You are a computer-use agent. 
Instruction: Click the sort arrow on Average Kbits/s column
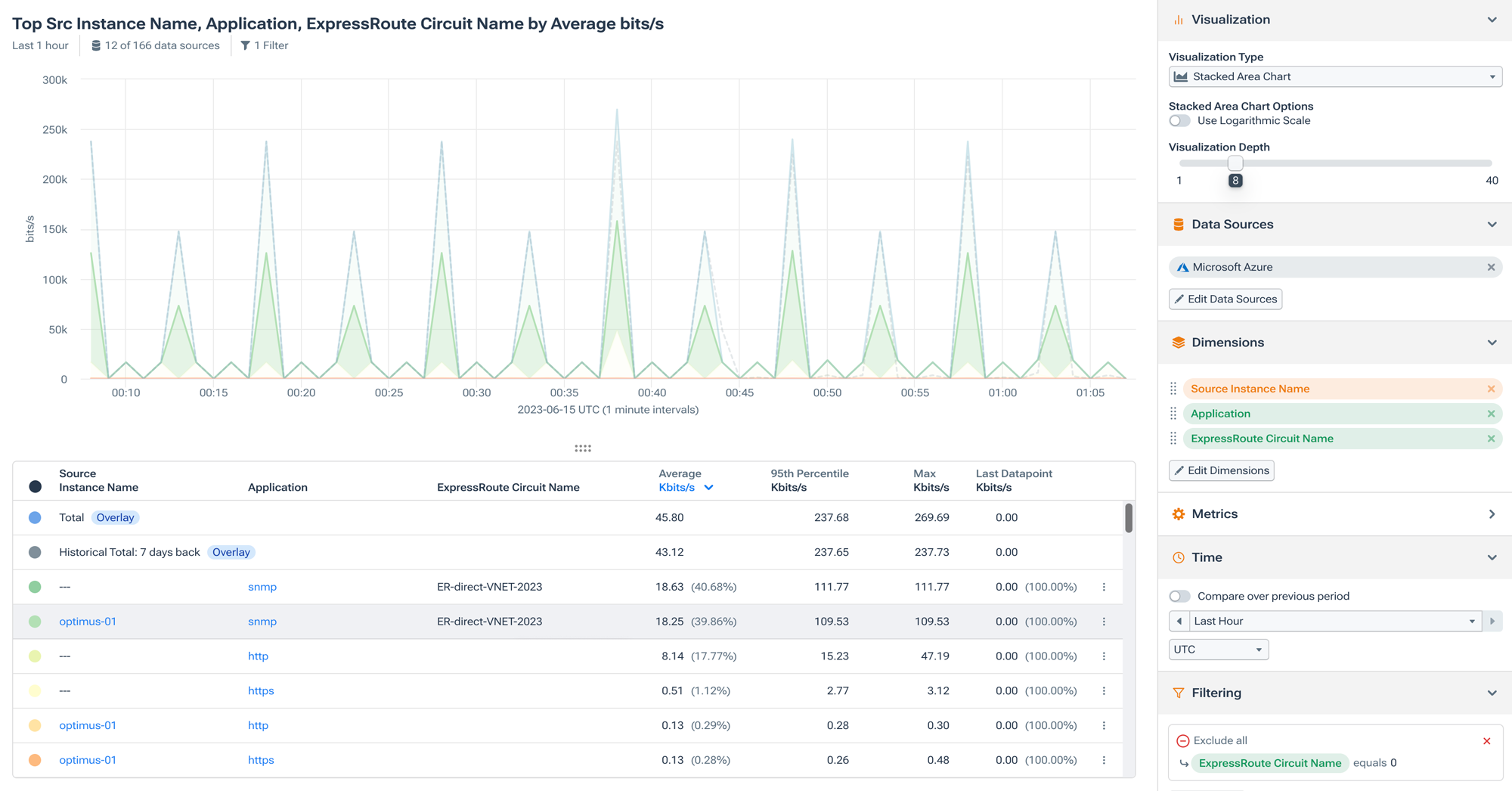tap(709, 487)
